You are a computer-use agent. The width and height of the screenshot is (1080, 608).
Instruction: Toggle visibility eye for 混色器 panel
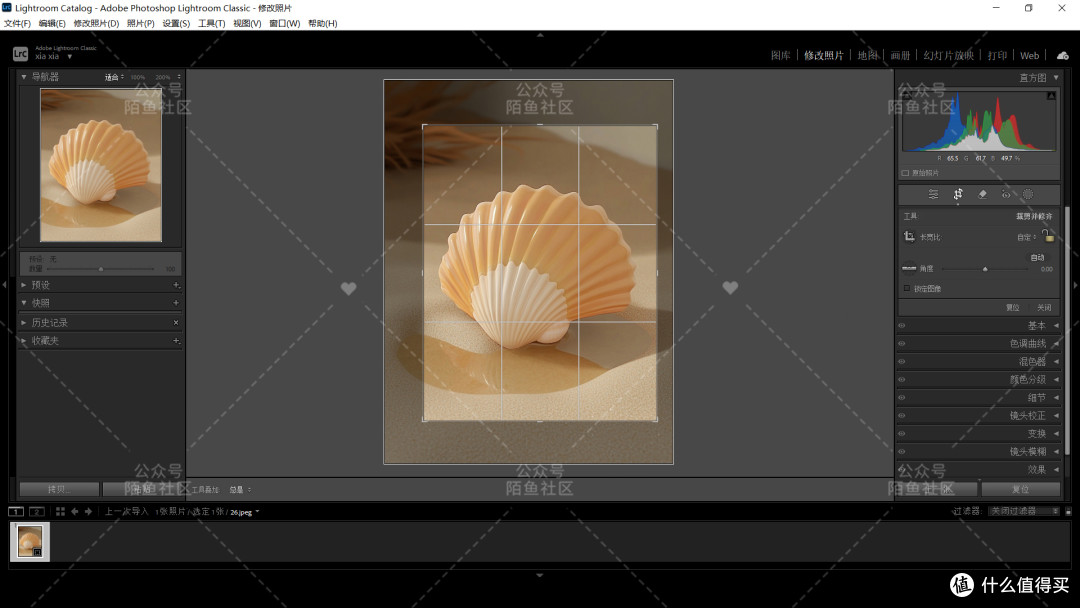(x=902, y=361)
